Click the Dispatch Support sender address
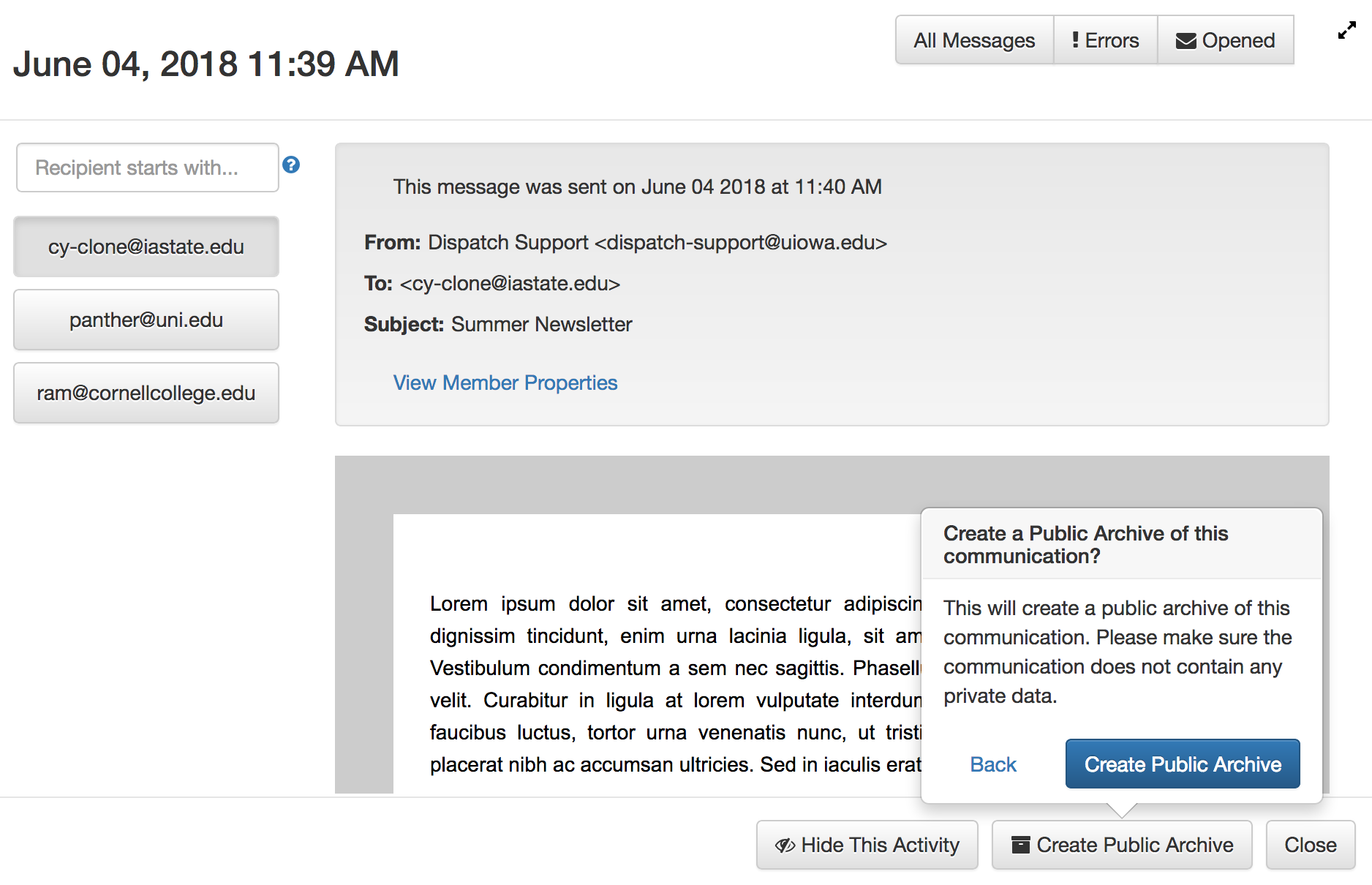Viewport: 1372px width, 885px height. point(657,243)
